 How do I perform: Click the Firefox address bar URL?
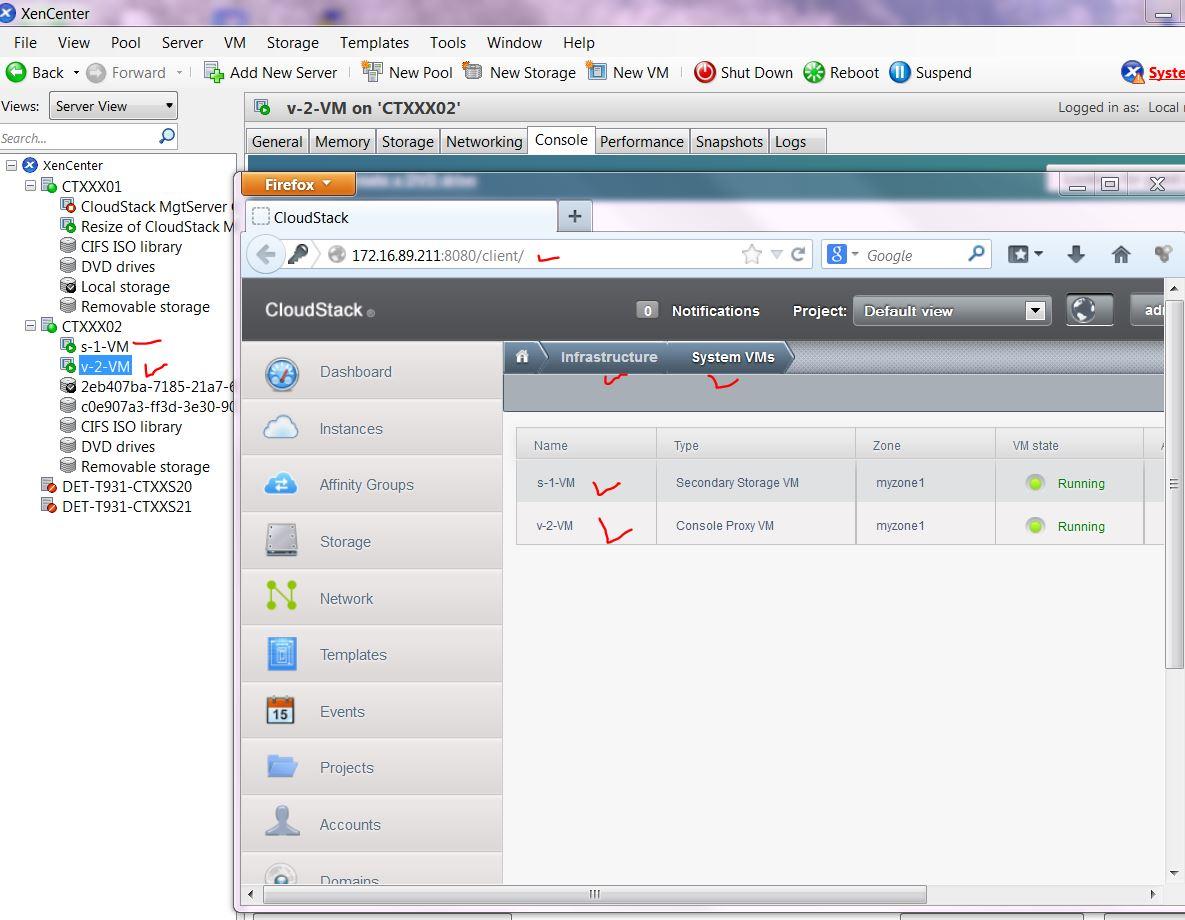coord(438,256)
